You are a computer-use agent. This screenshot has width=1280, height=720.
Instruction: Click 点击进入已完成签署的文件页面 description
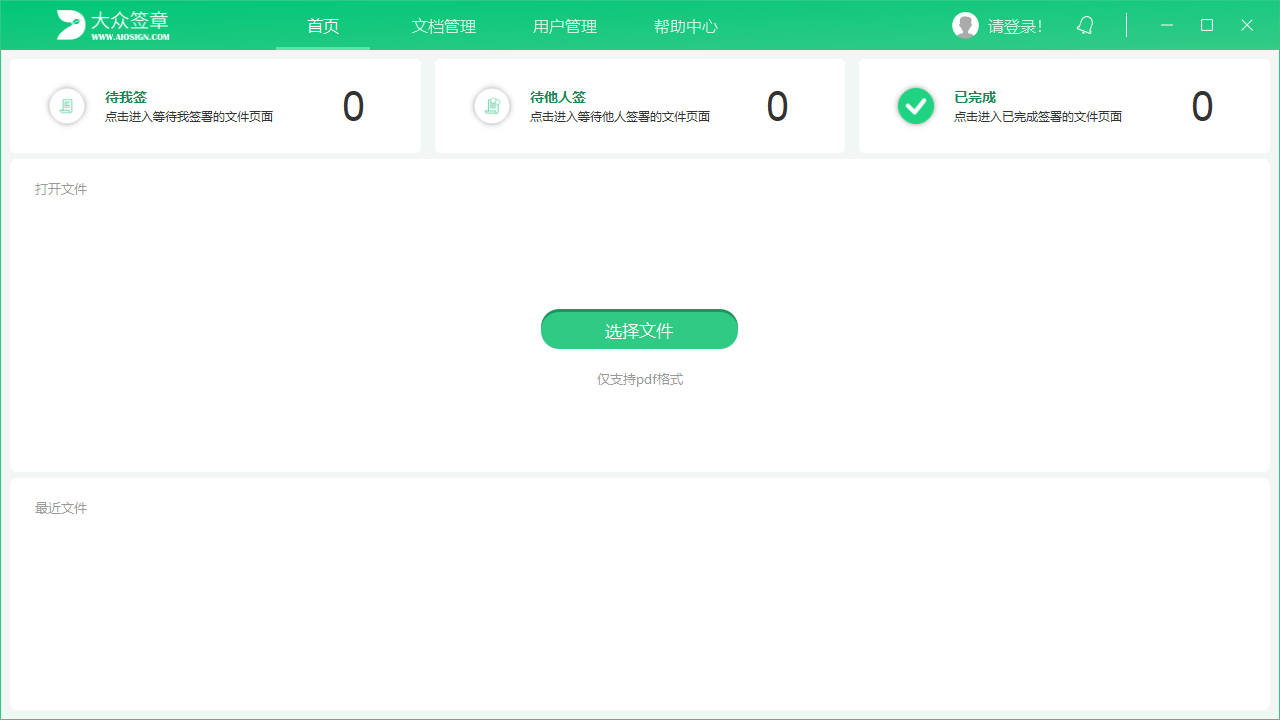(1038, 117)
